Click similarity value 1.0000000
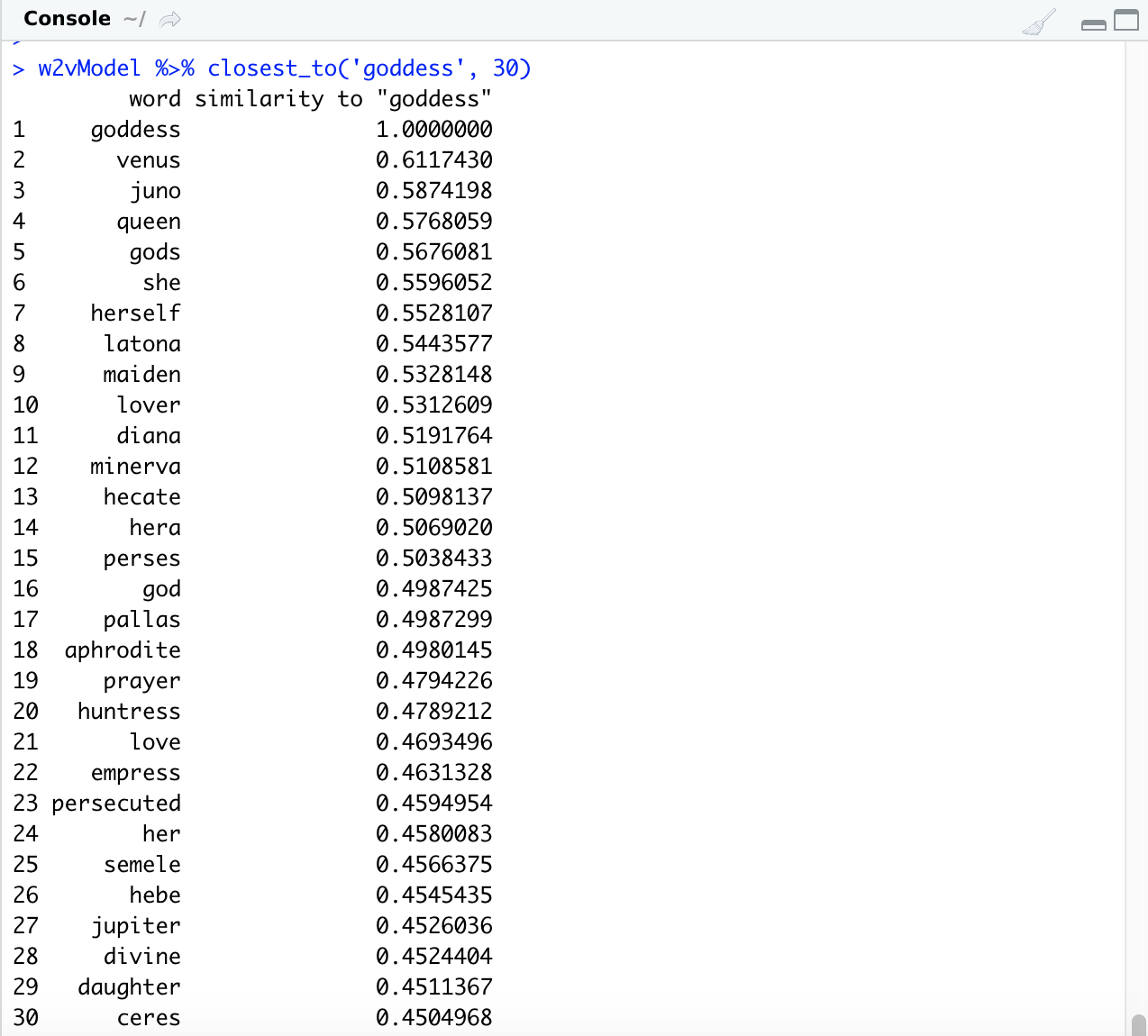1148x1036 pixels. [433, 130]
